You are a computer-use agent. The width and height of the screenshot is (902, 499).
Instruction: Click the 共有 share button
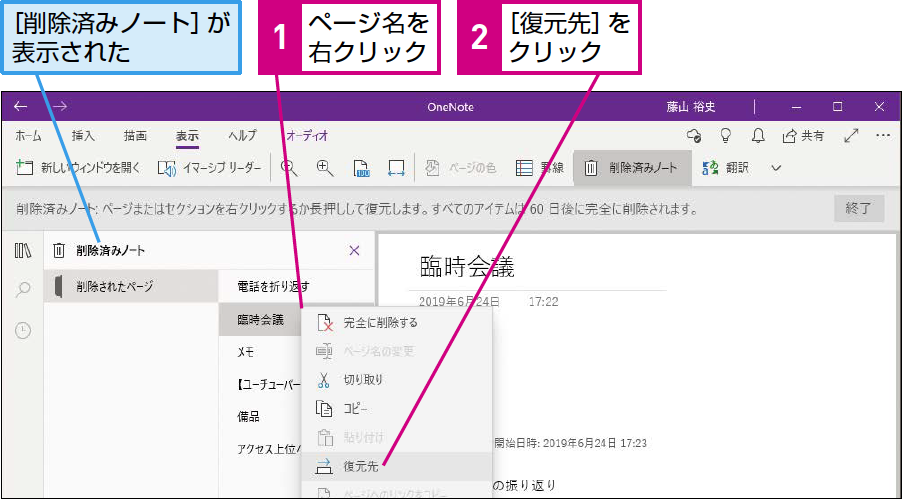point(803,136)
